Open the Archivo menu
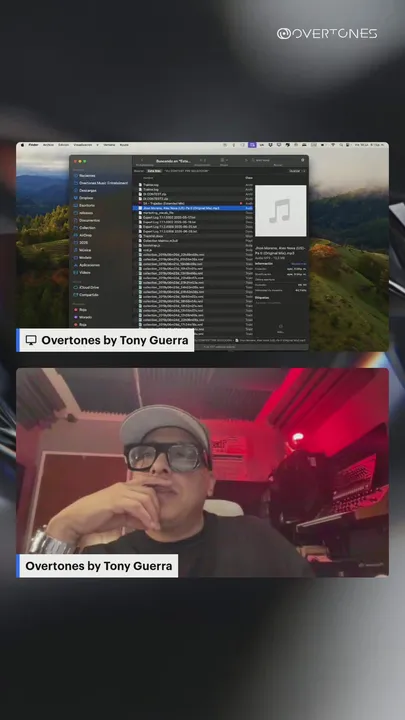The height and width of the screenshot is (720, 405). [x=48, y=145]
